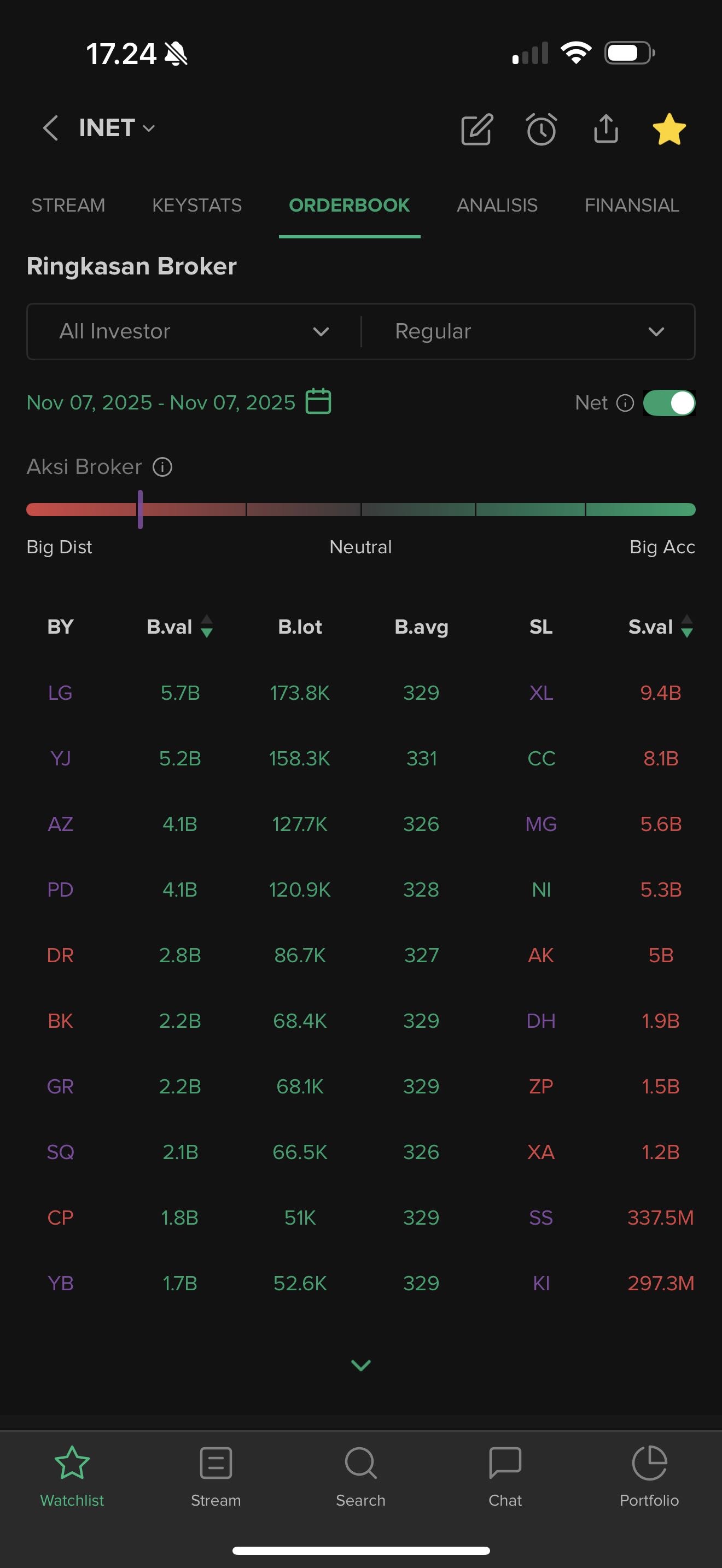Screen dimensions: 722x1568
Task: Tap the back arrow icon
Action: click(51, 128)
